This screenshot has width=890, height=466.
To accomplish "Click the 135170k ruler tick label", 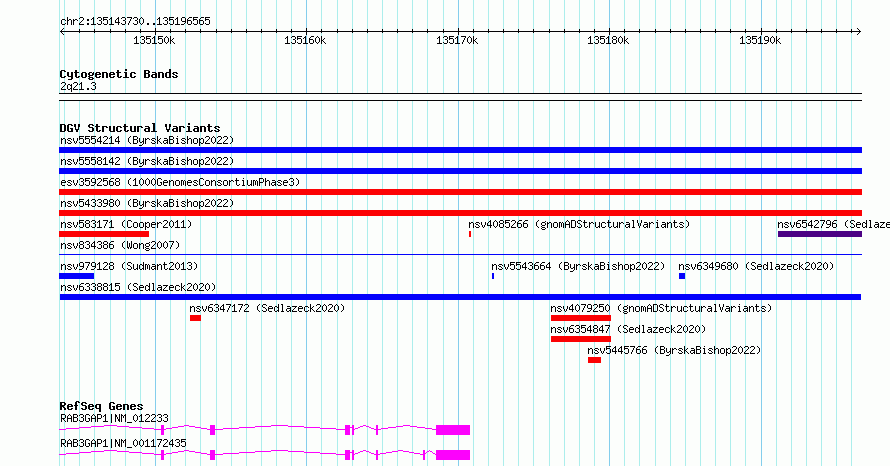I will coord(457,40).
